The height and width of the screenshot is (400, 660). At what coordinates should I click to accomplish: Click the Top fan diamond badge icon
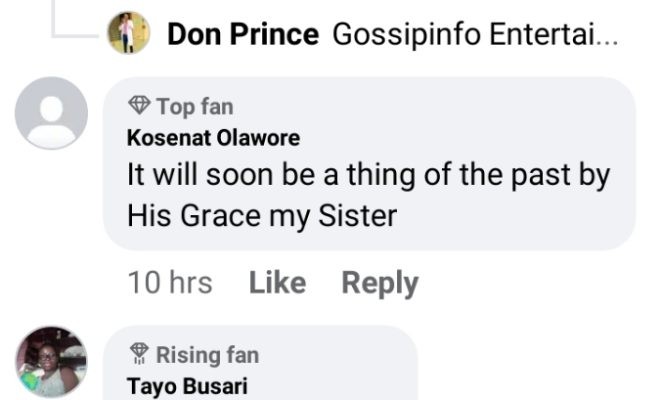click(139, 106)
